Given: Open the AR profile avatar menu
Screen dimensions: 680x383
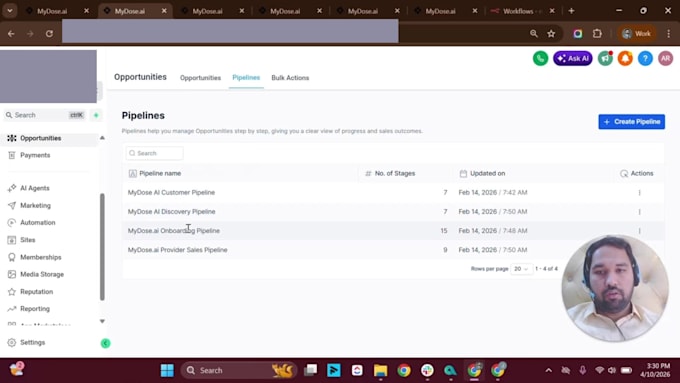Looking at the screenshot, I should pyautogui.click(x=665, y=59).
